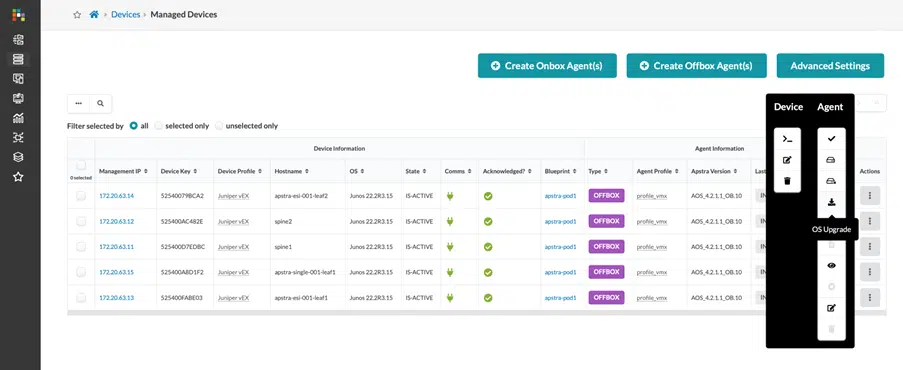Viewport: 903px width, 370px height.
Task: Sort by Acknowledged? column
Action: pos(507,171)
